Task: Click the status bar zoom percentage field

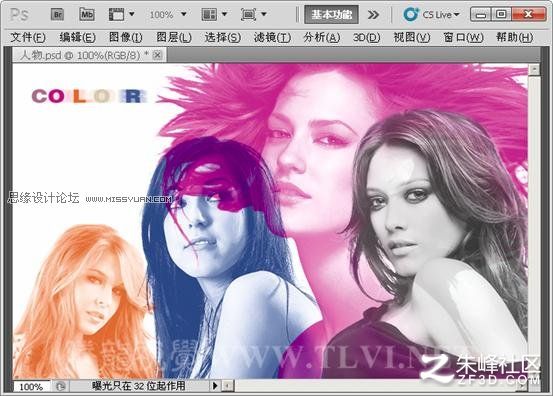Action: click(x=32, y=386)
